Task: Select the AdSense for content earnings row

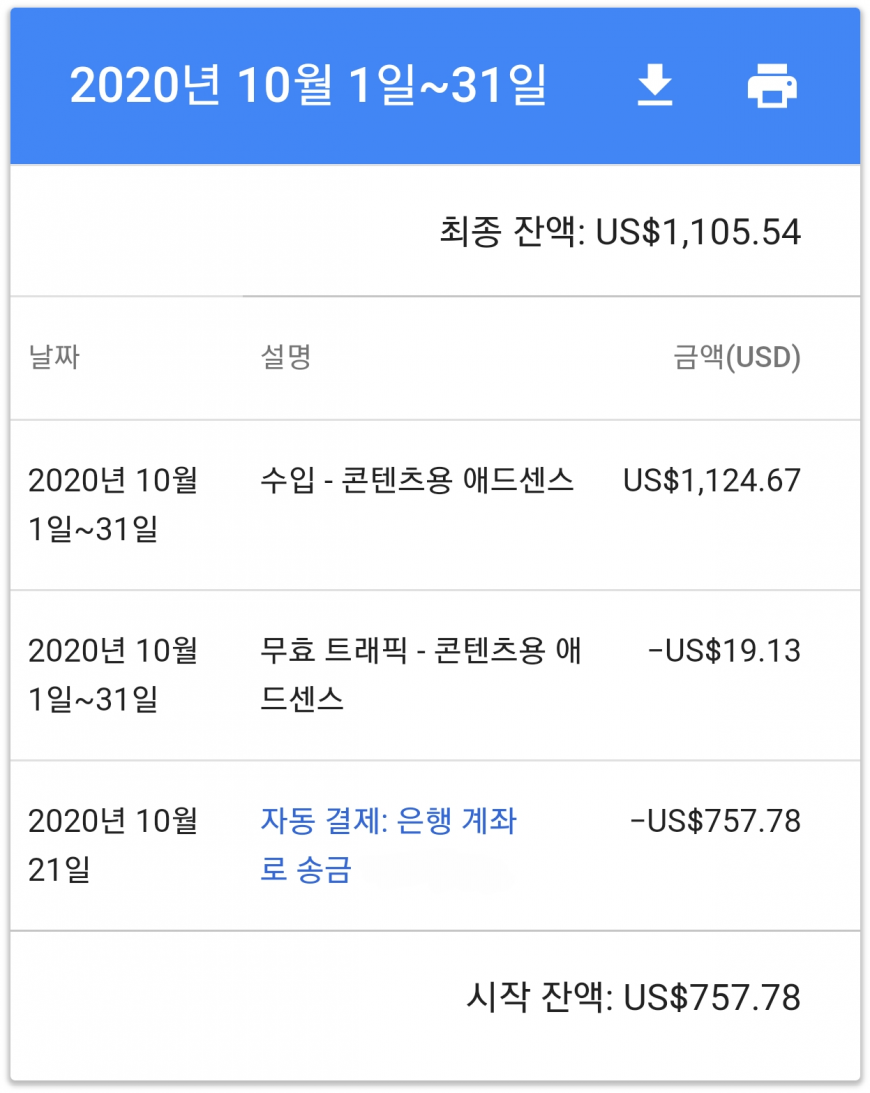Action: [417, 481]
